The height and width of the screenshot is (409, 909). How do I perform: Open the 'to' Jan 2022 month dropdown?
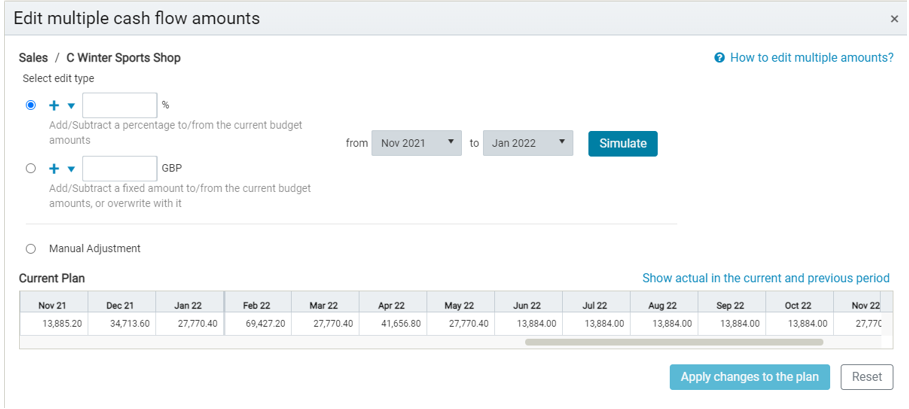[x=528, y=143]
